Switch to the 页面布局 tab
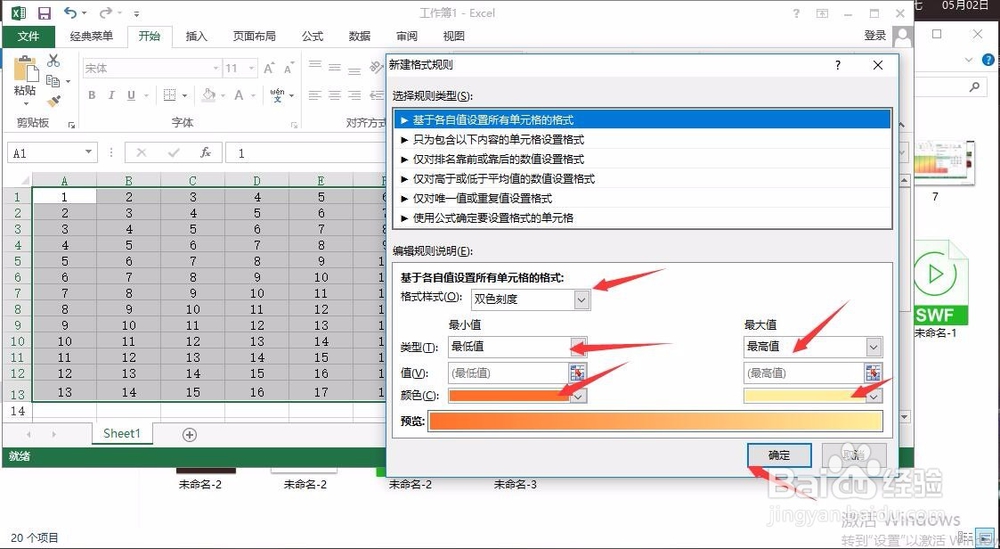This screenshot has height=549, width=1000. tap(254, 36)
